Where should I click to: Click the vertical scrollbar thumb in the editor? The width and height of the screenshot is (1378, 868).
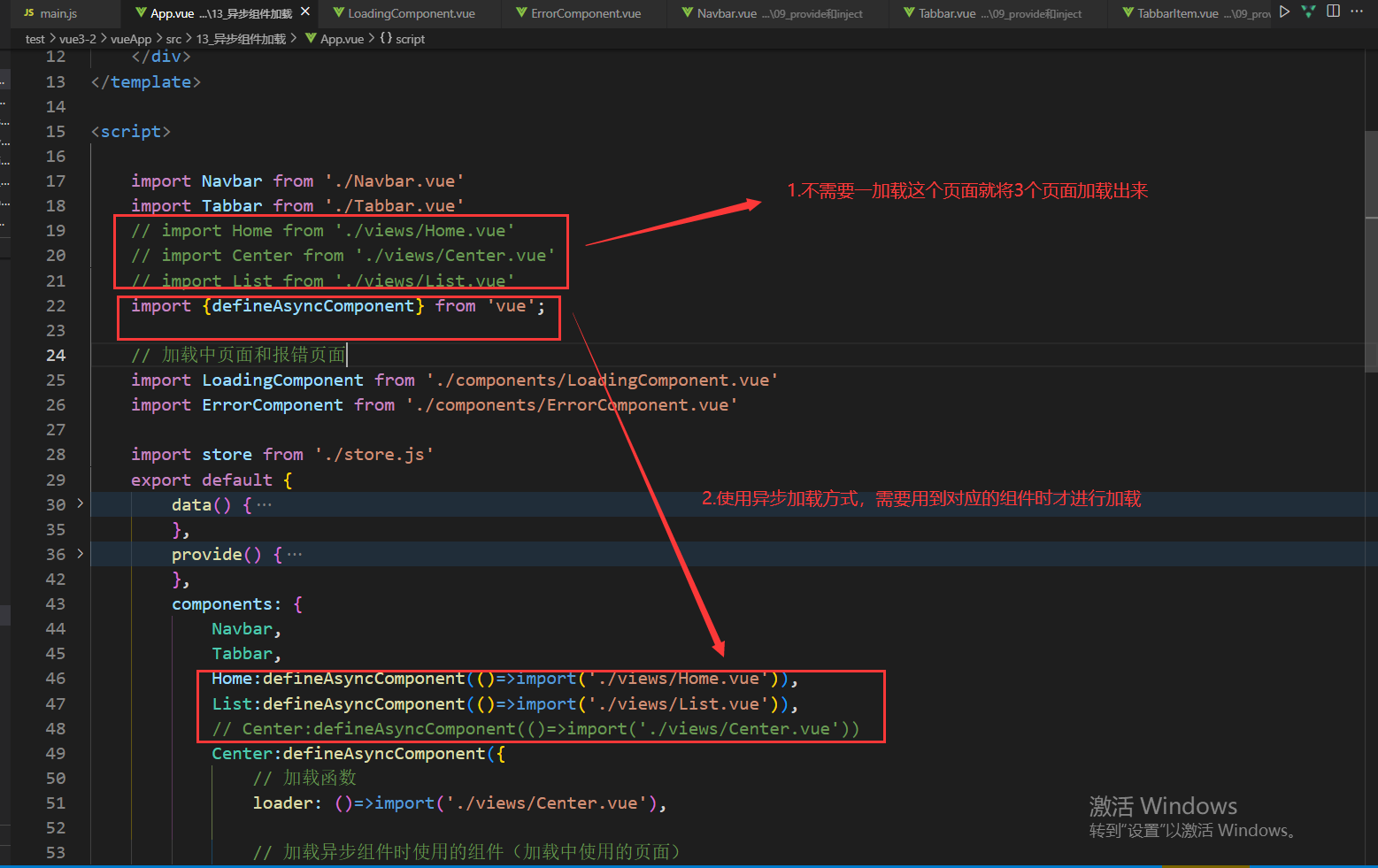[x=1371, y=252]
